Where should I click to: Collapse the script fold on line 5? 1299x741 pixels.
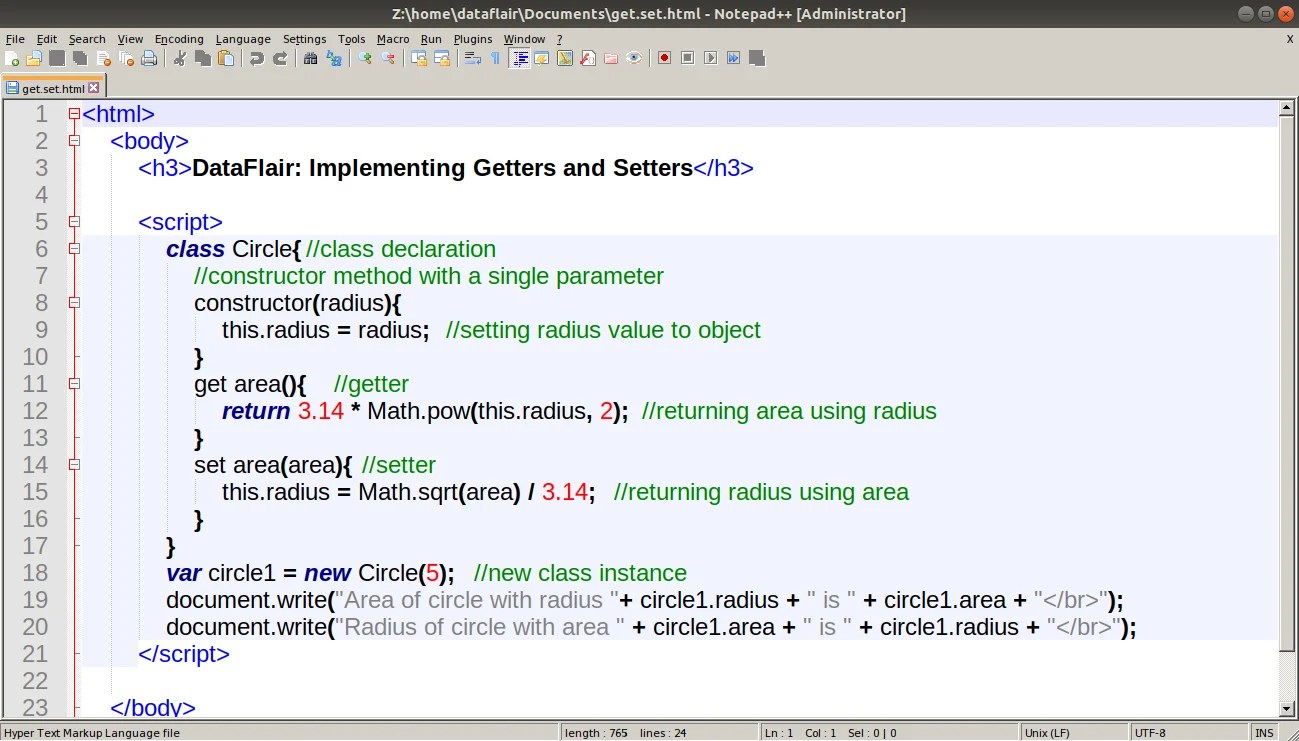point(73,222)
